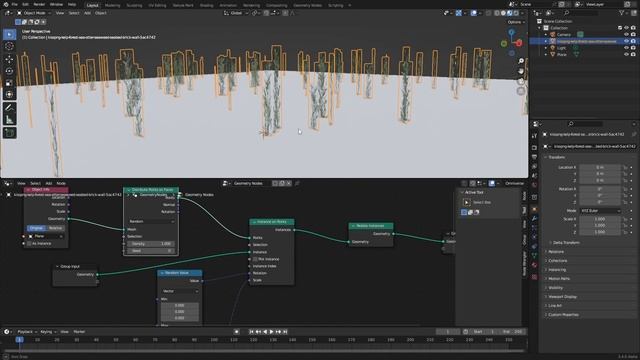
Task: Select Original option in Object Info node
Action: click(x=36, y=228)
